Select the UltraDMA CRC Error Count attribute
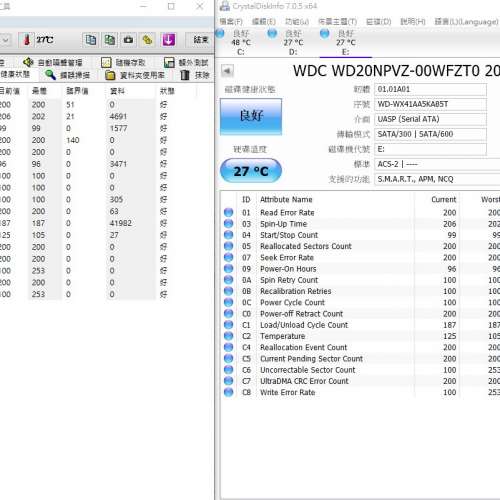Screen dimensions: 500x500 tap(304, 381)
